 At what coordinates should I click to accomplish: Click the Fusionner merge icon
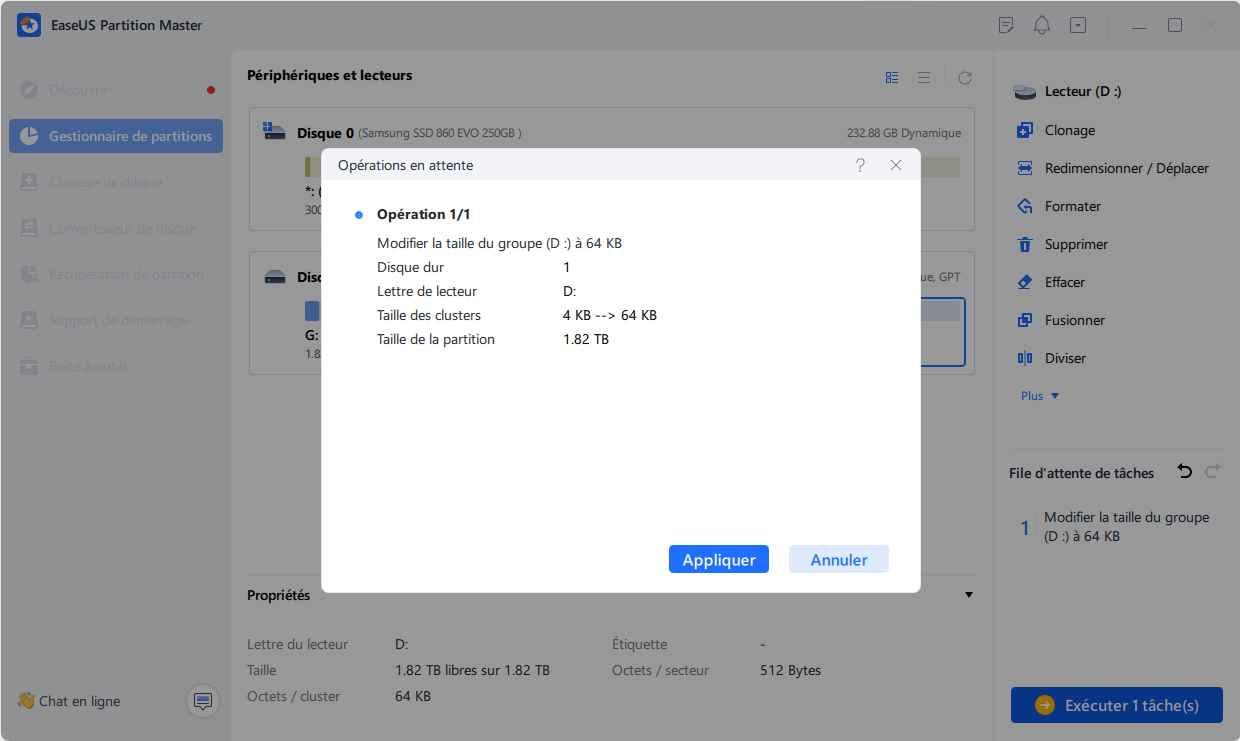(x=1024, y=321)
